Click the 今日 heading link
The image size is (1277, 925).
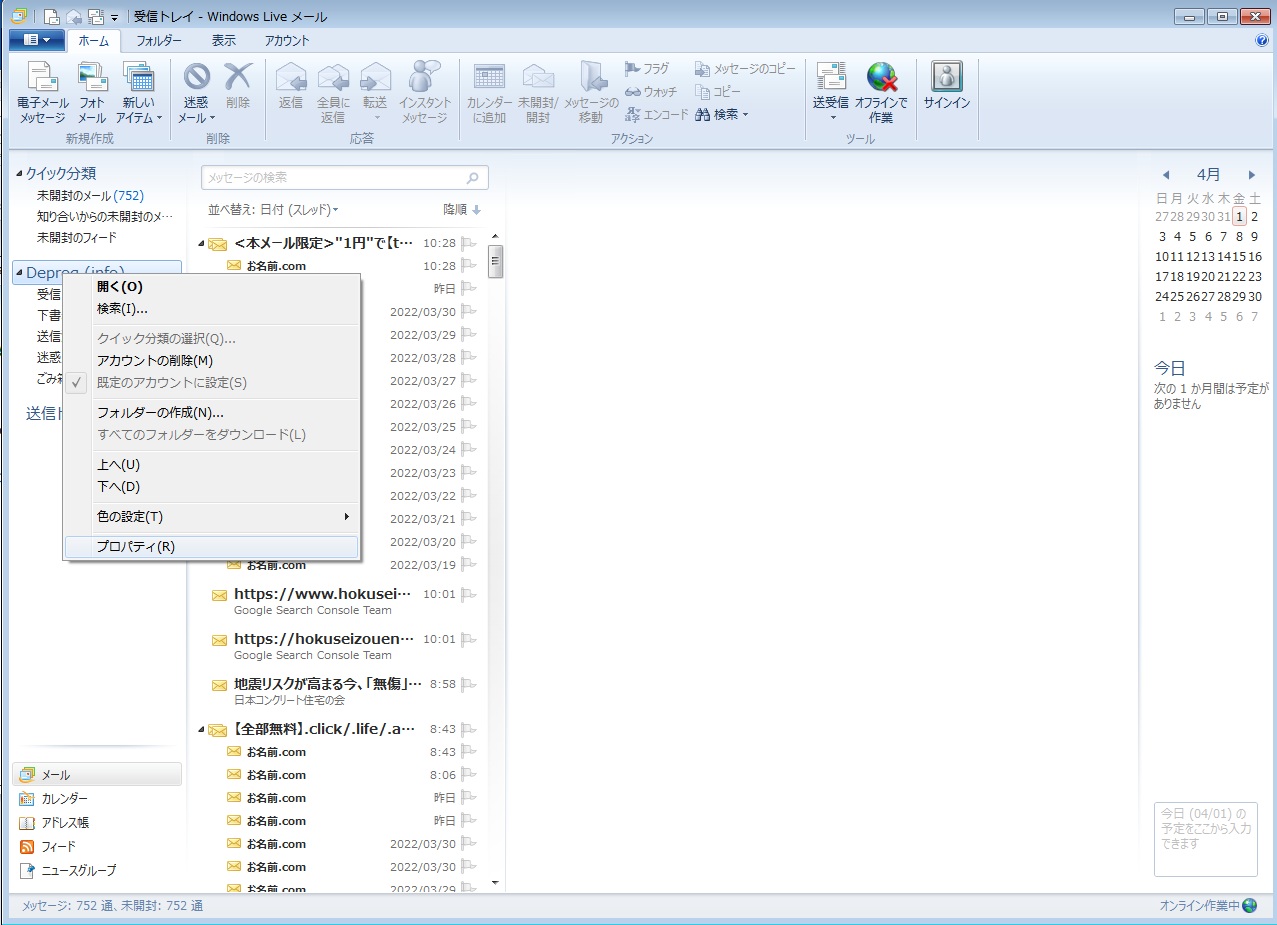click(1170, 368)
